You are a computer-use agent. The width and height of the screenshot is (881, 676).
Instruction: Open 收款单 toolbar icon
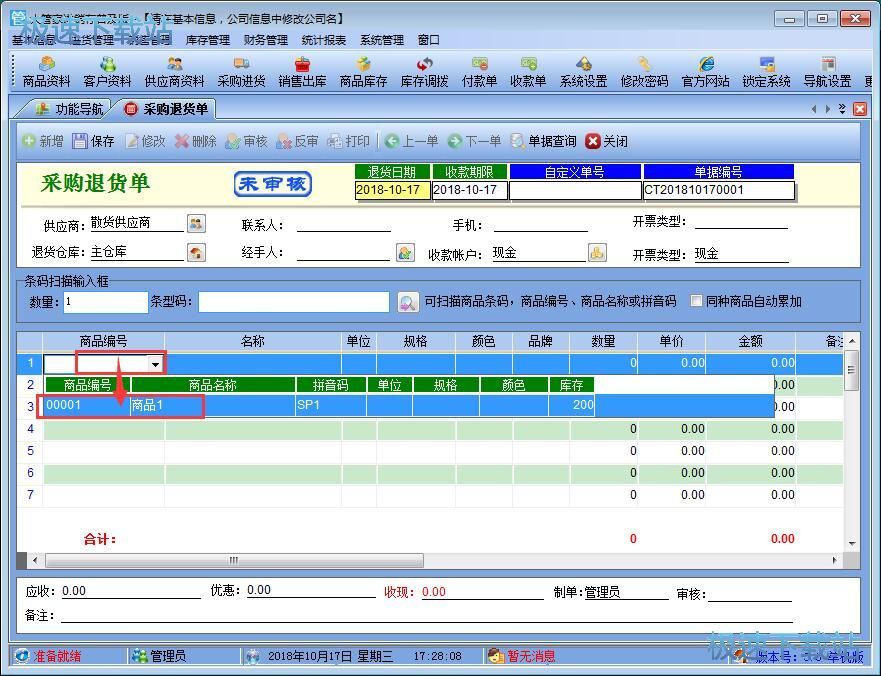(x=528, y=72)
